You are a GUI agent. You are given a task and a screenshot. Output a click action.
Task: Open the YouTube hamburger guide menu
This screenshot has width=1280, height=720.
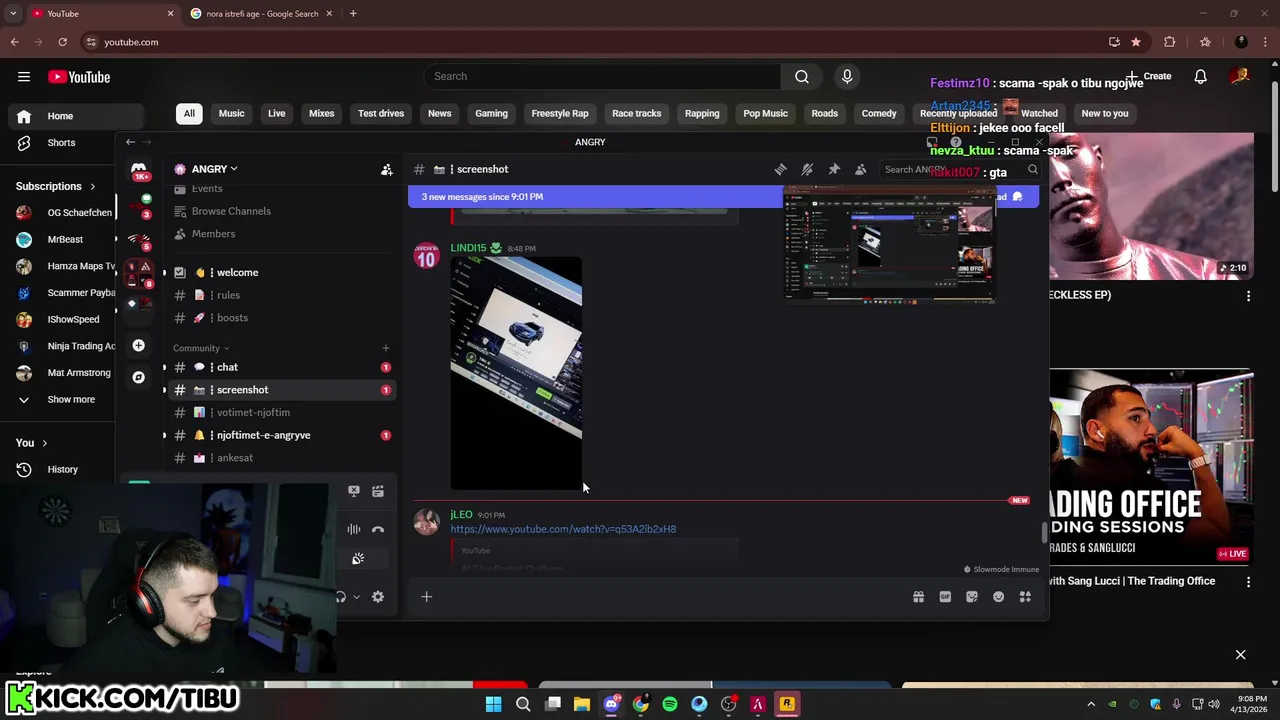click(23, 77)
